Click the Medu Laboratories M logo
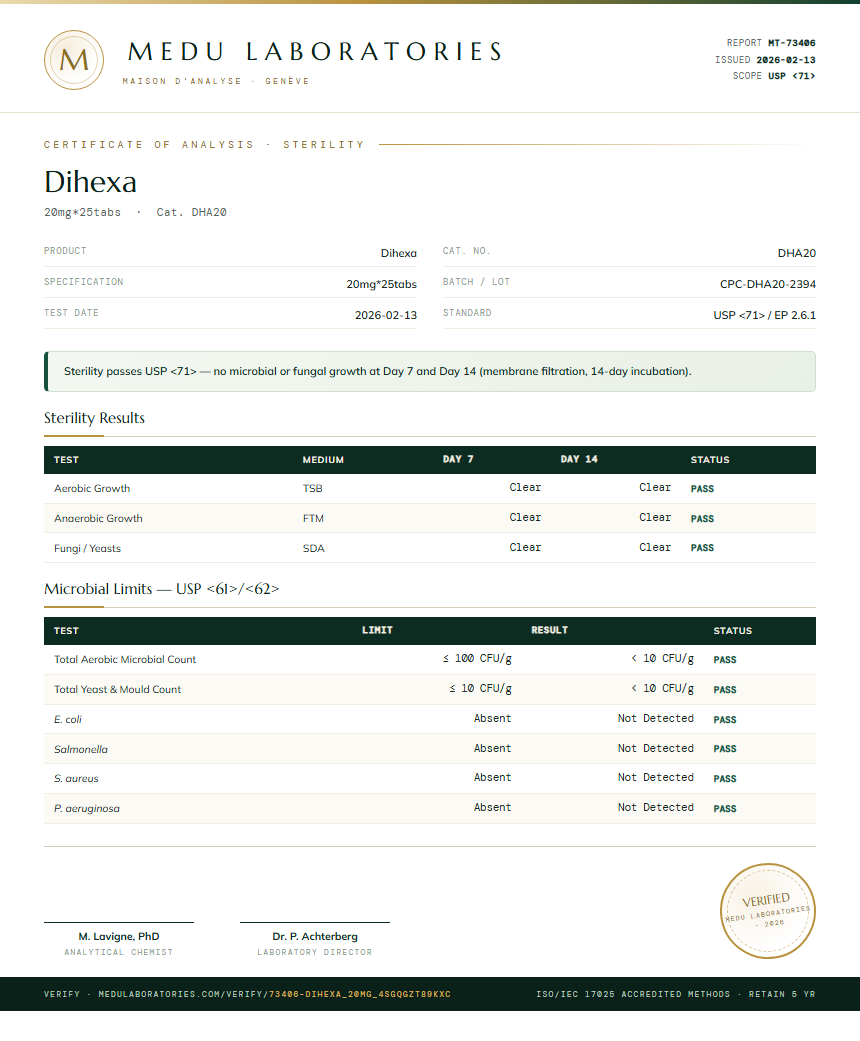This screenshot has width=860, height=1041. point(74,60)
